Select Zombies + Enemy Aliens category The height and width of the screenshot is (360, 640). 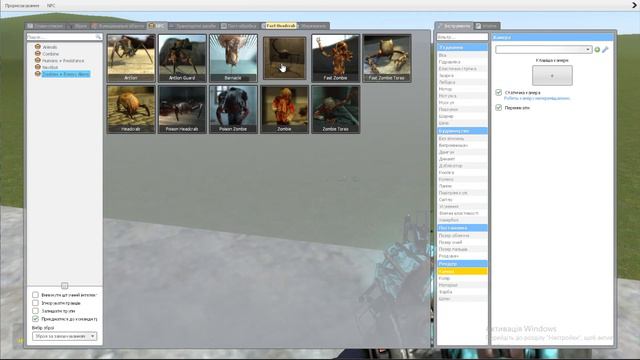[x=66, y=74]
